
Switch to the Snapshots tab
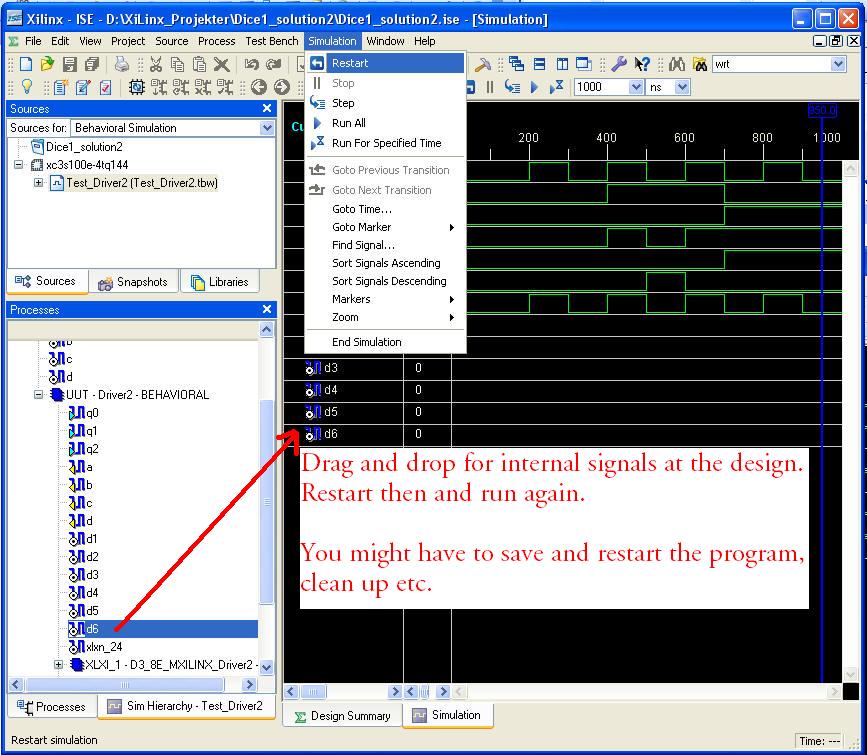pyautogui.click(x=133, y=282)
